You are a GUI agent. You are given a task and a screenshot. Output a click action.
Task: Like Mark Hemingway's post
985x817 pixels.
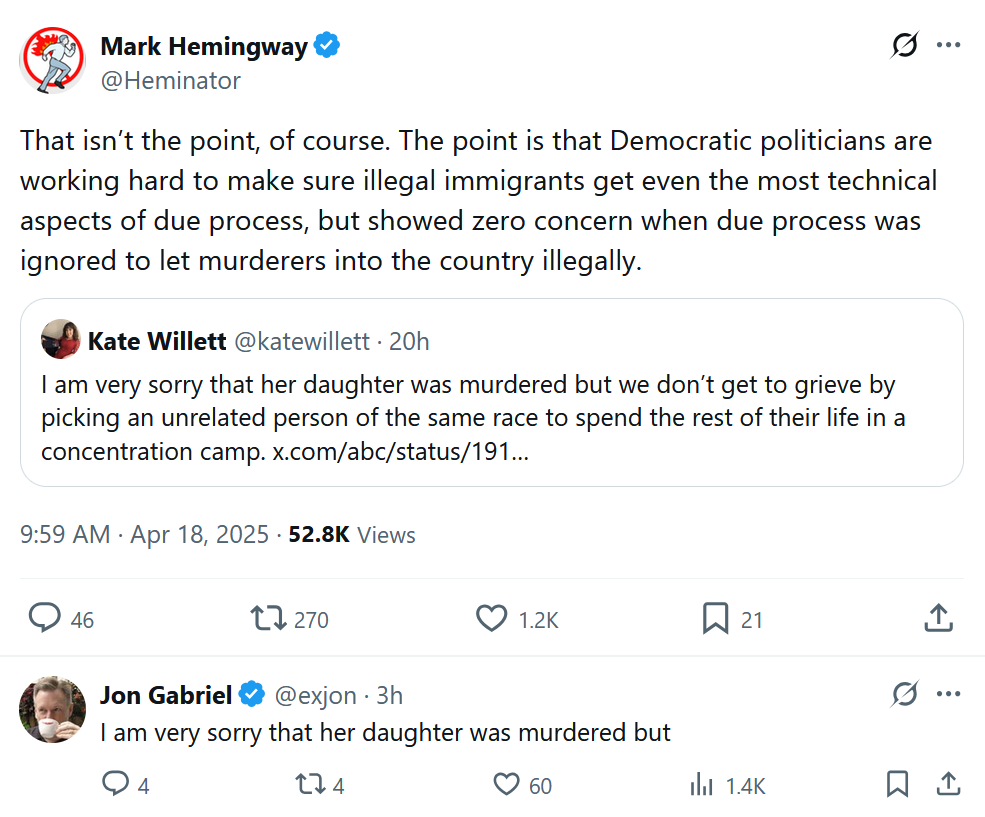click(491, 619)
